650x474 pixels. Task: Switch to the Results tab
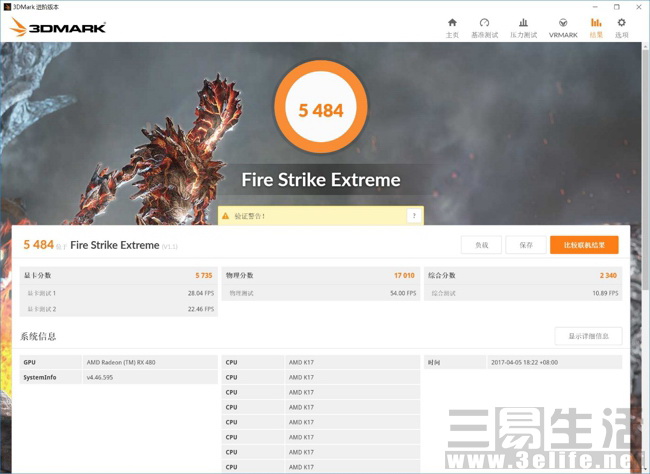pyautogui.click(x=596, y=28)
